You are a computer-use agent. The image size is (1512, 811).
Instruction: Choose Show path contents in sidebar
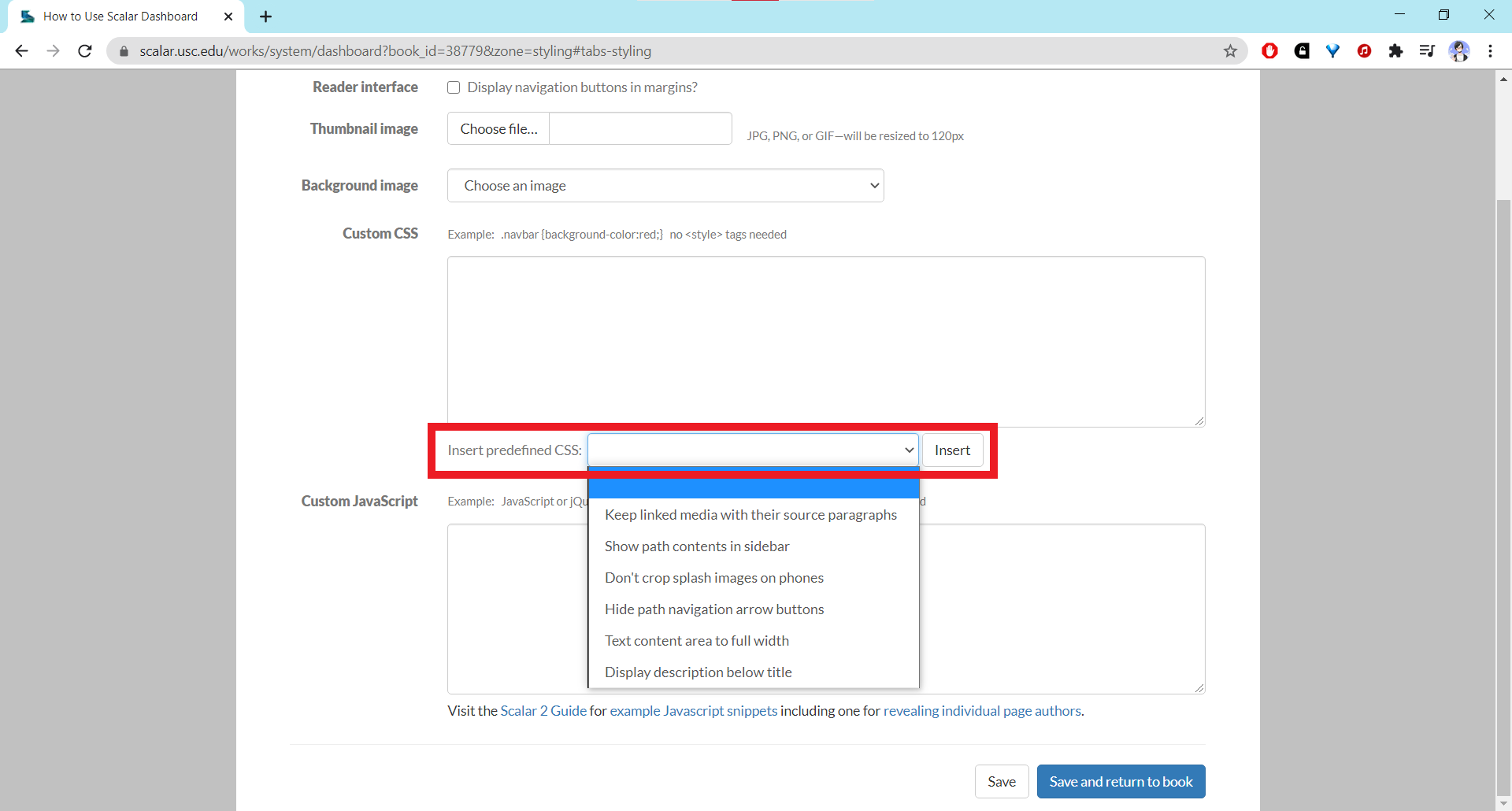pyautogui.click(x=696, y=546)
